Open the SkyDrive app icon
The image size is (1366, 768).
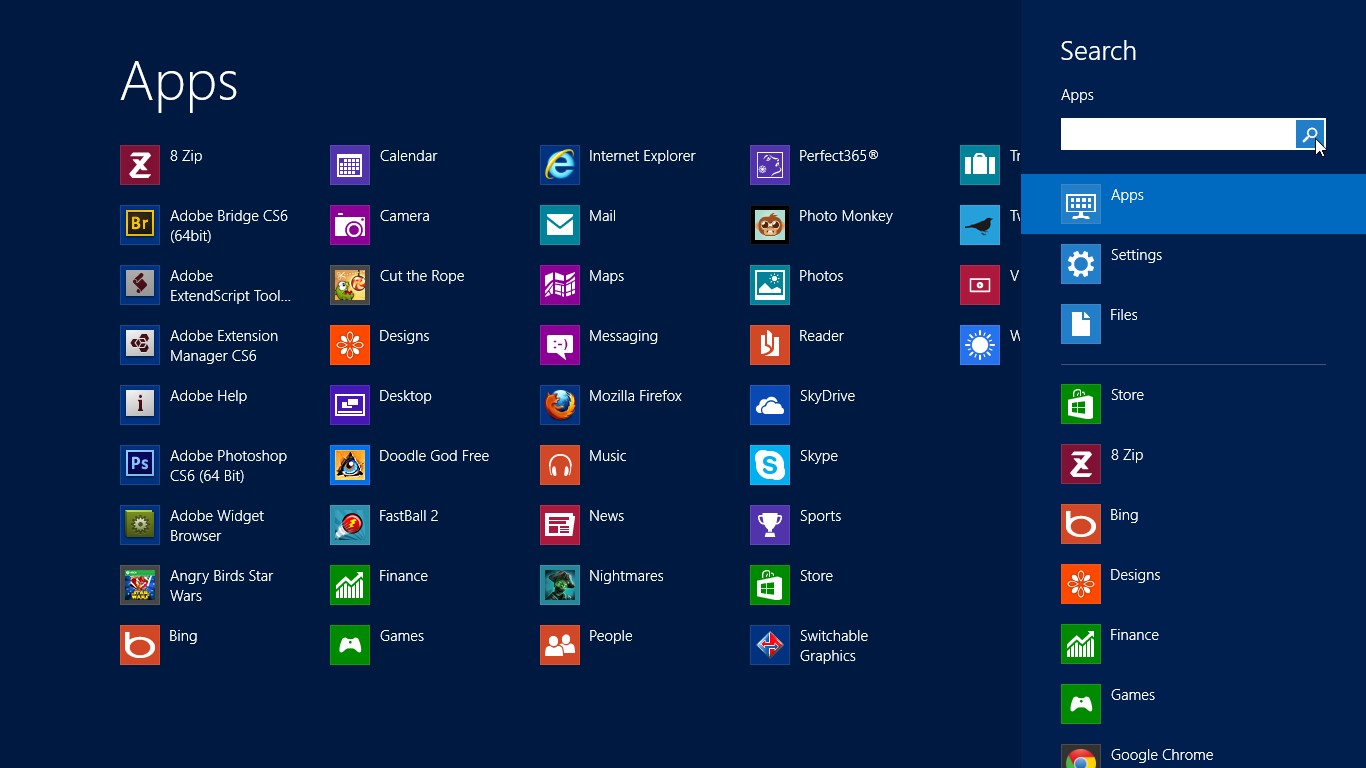(770, 405)
